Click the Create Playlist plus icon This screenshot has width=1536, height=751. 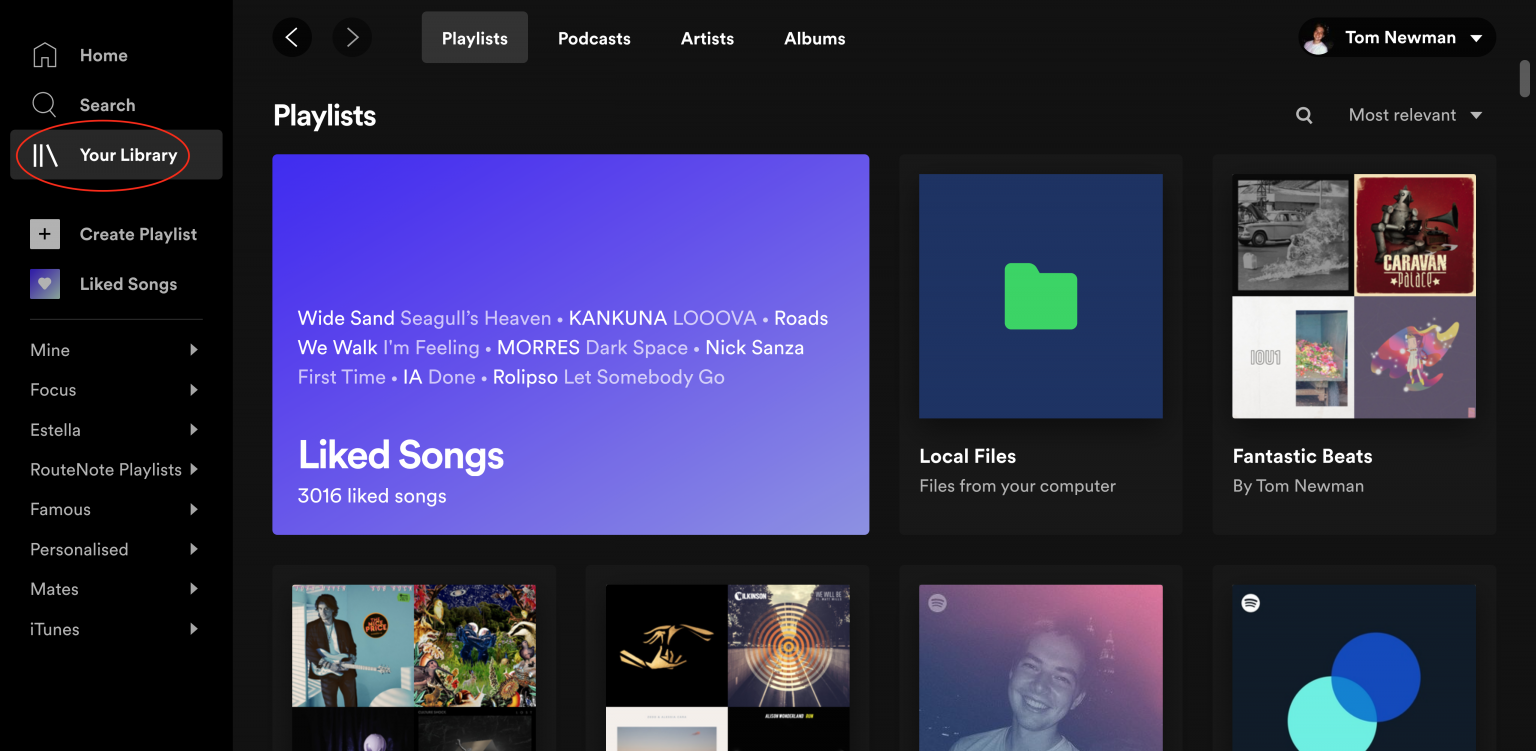point(45,234)
